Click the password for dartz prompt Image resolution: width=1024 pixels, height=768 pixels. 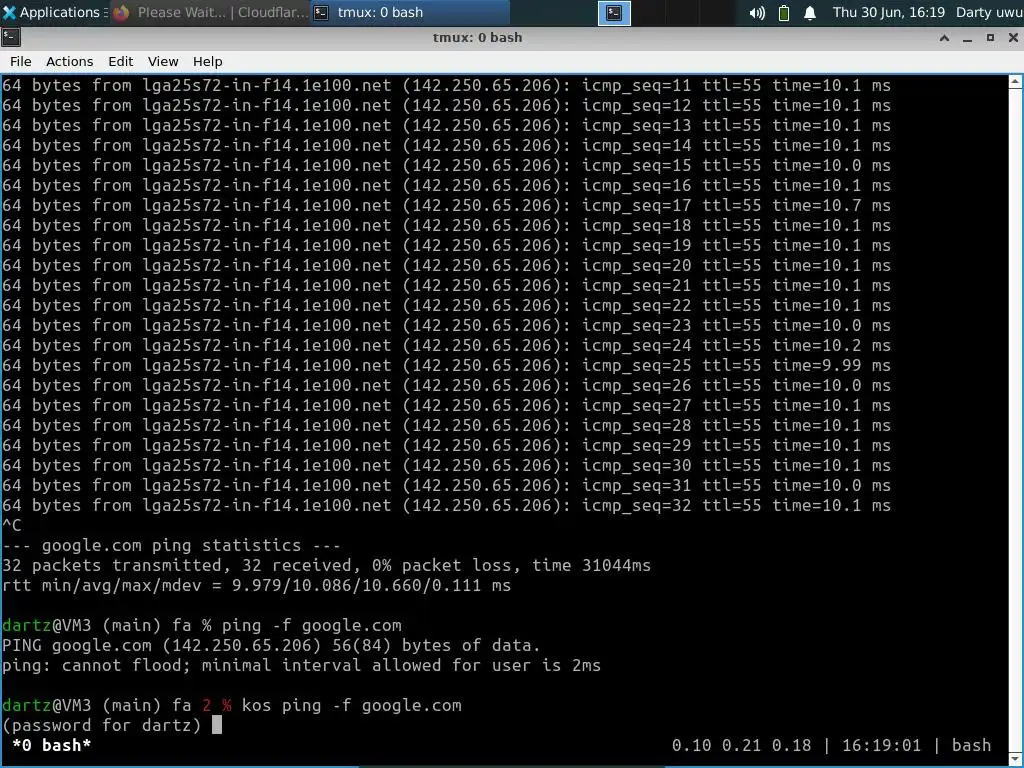(102, 726)
